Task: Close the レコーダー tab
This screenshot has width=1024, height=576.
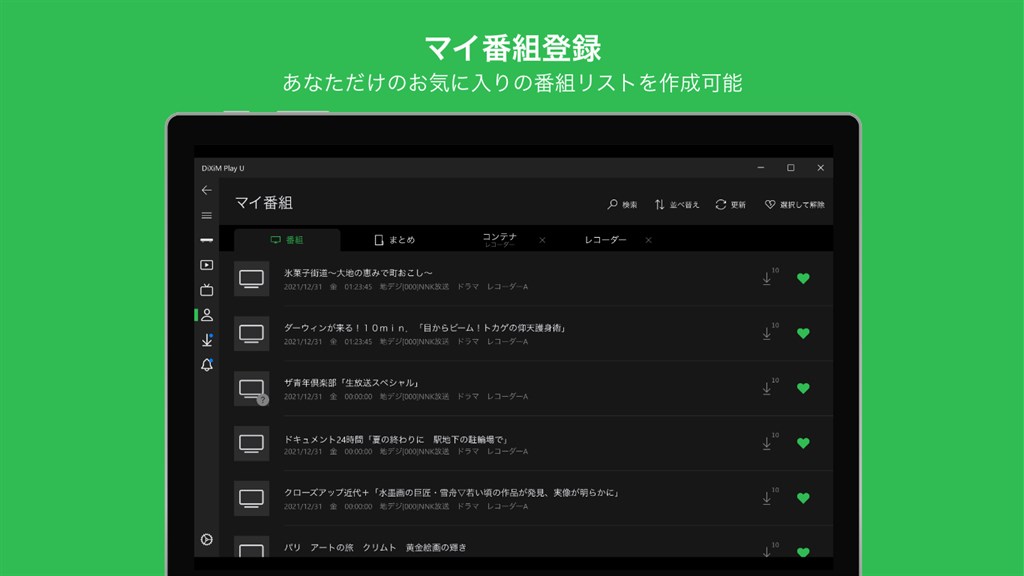Action: pos(648,240)
